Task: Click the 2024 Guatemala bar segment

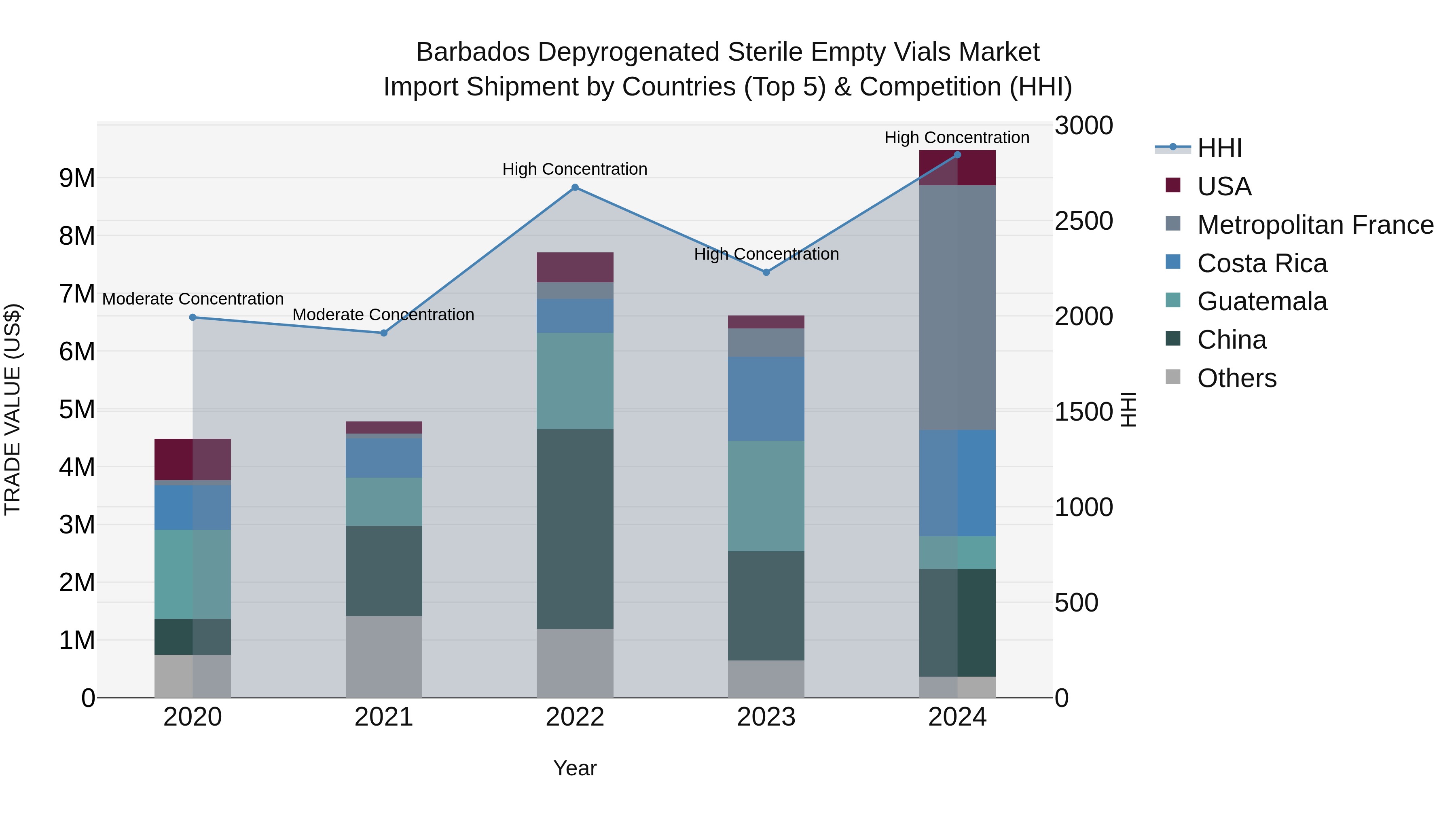Action: [x=957, y=553]
